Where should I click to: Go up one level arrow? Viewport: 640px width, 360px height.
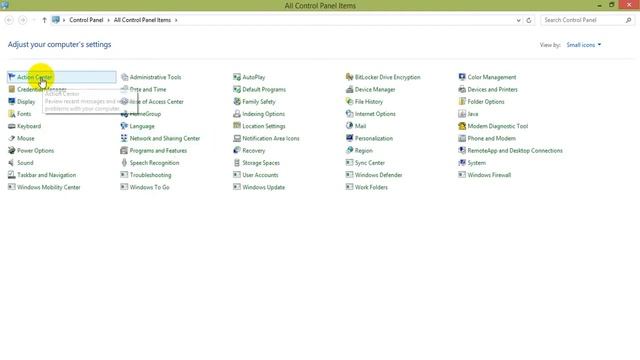pyautogui.click(x=44, y=20)
